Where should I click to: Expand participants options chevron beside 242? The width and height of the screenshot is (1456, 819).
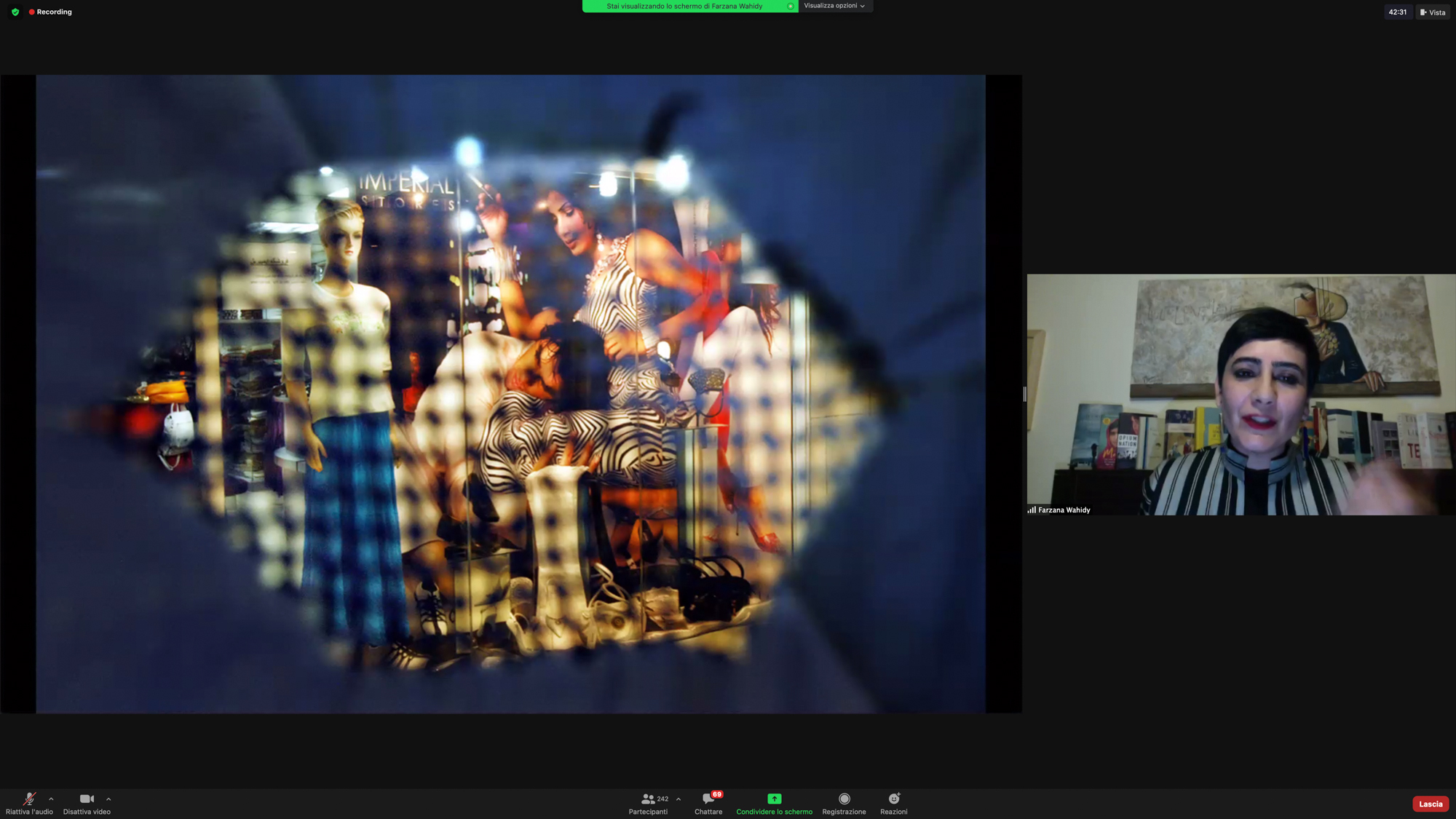click(x=678, y=799)
